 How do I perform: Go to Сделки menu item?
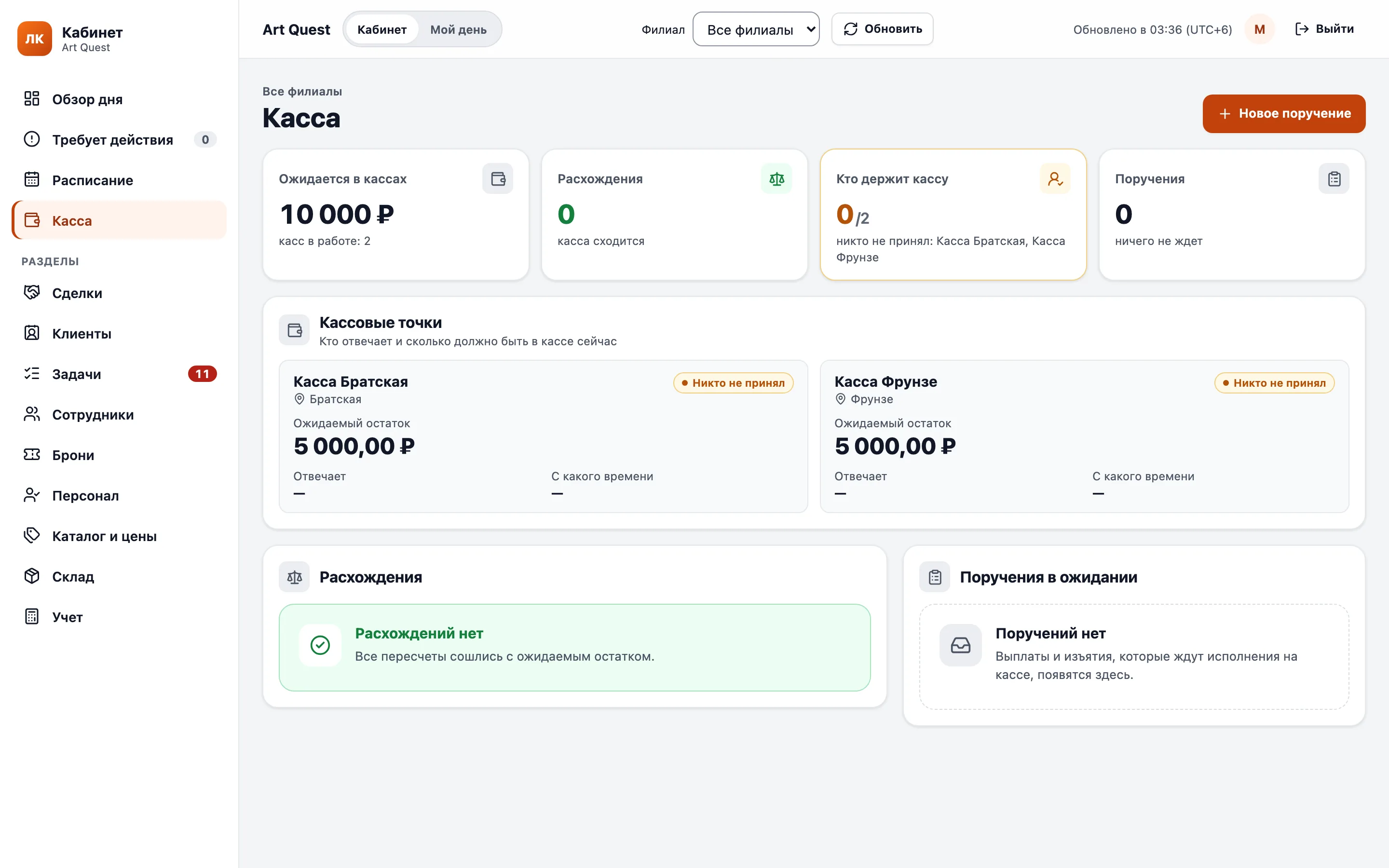(120, 293)
